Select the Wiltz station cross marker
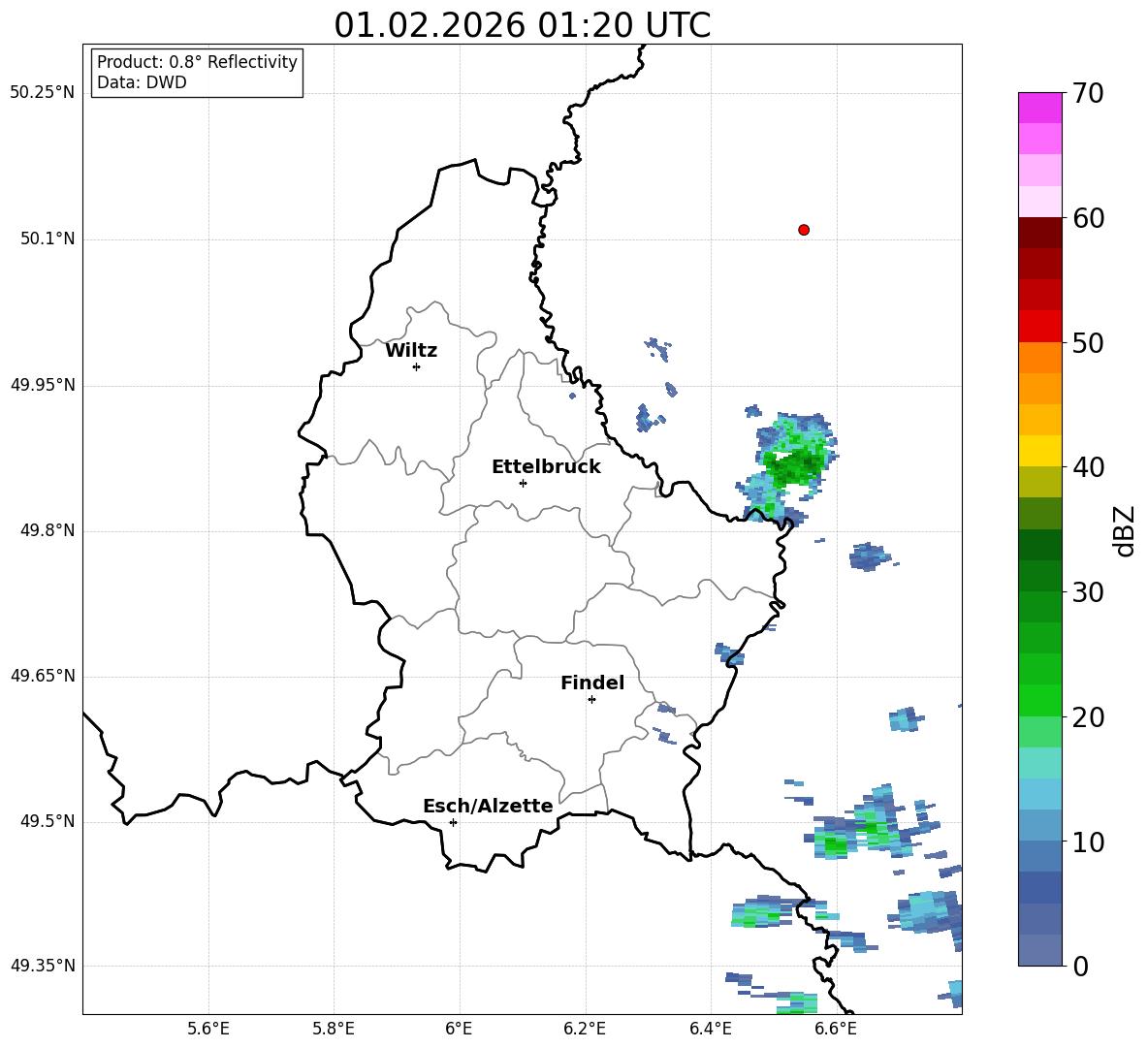1148x1048 pixels. [417, 366]
